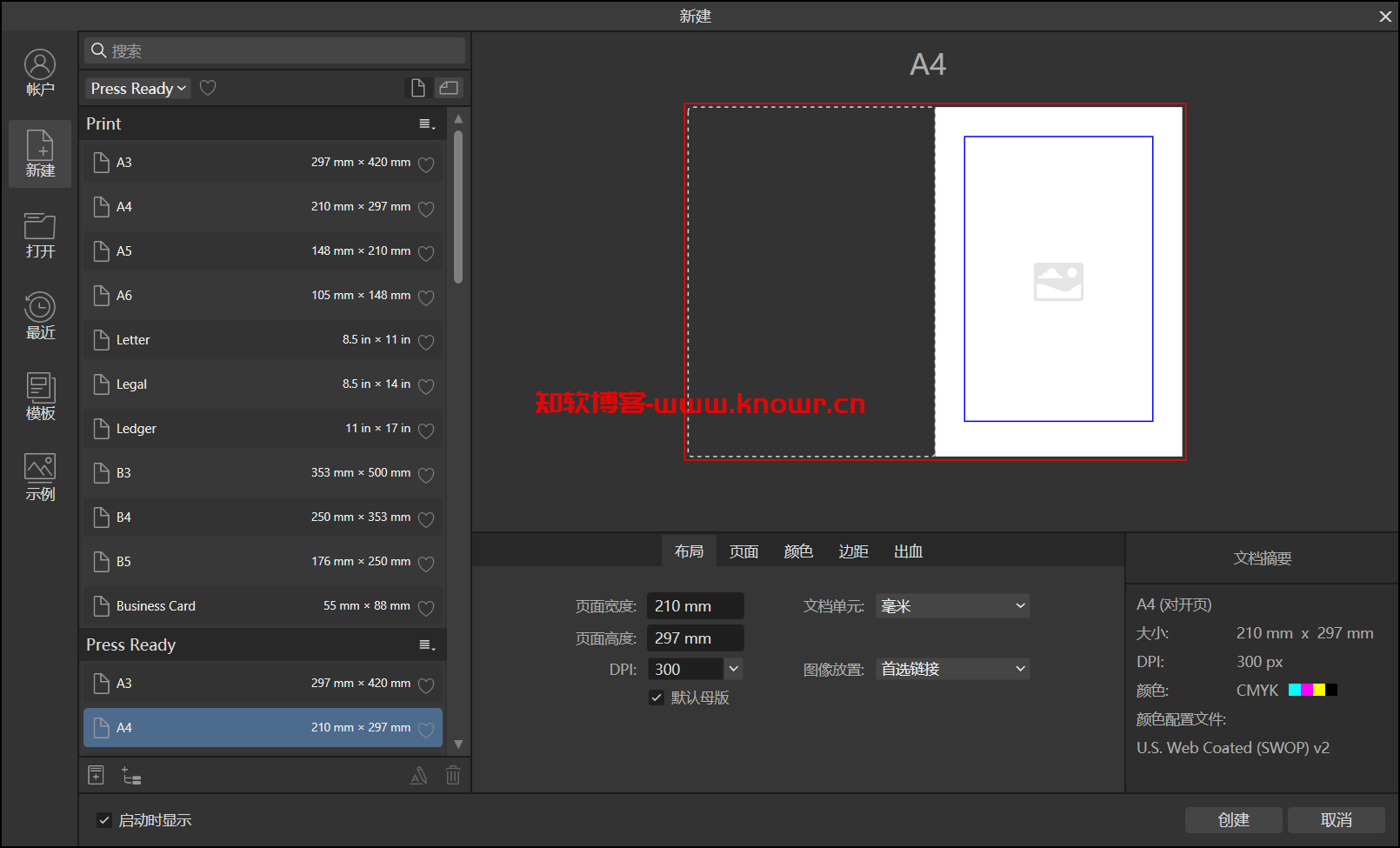Click the 搜索 search field

click(275, 50)
